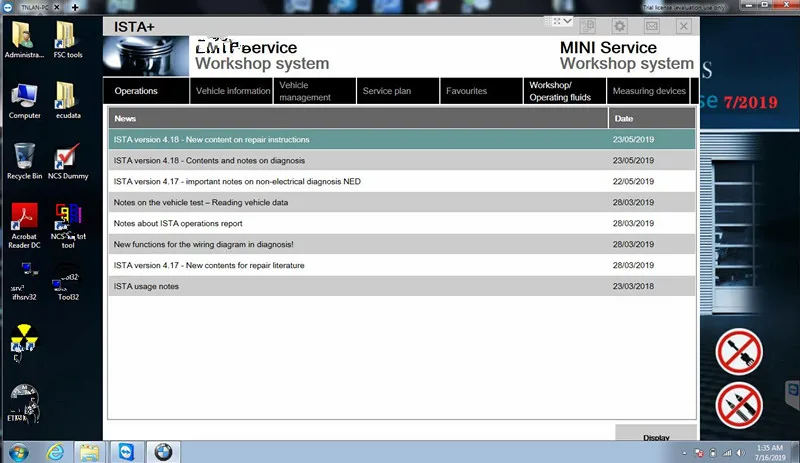Launch Acrobat Reader DC shortcut
Screen dimensions: 800x463
[24, 226]
